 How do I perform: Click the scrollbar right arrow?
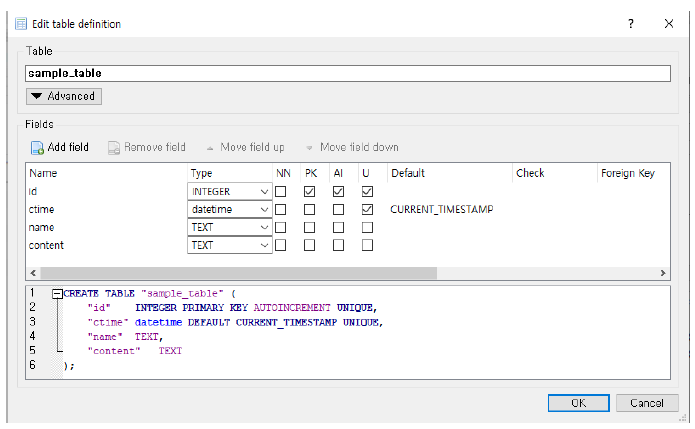coord(663,273)
